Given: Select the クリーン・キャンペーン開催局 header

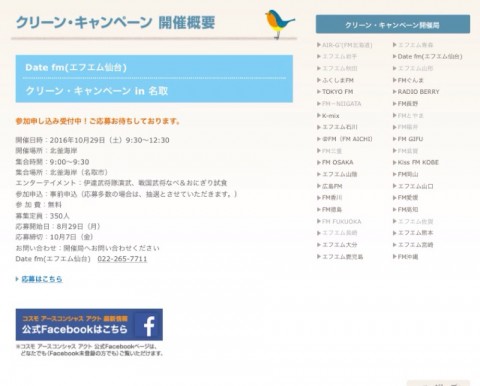Looking at the screenshot, I should pyautogui.click(x=393, y=24).
